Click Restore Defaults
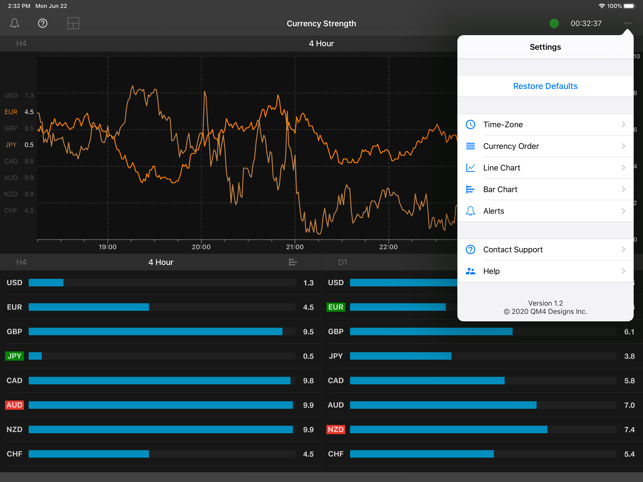The width and height of the screenshot is (643, 482). coord(545,86)
